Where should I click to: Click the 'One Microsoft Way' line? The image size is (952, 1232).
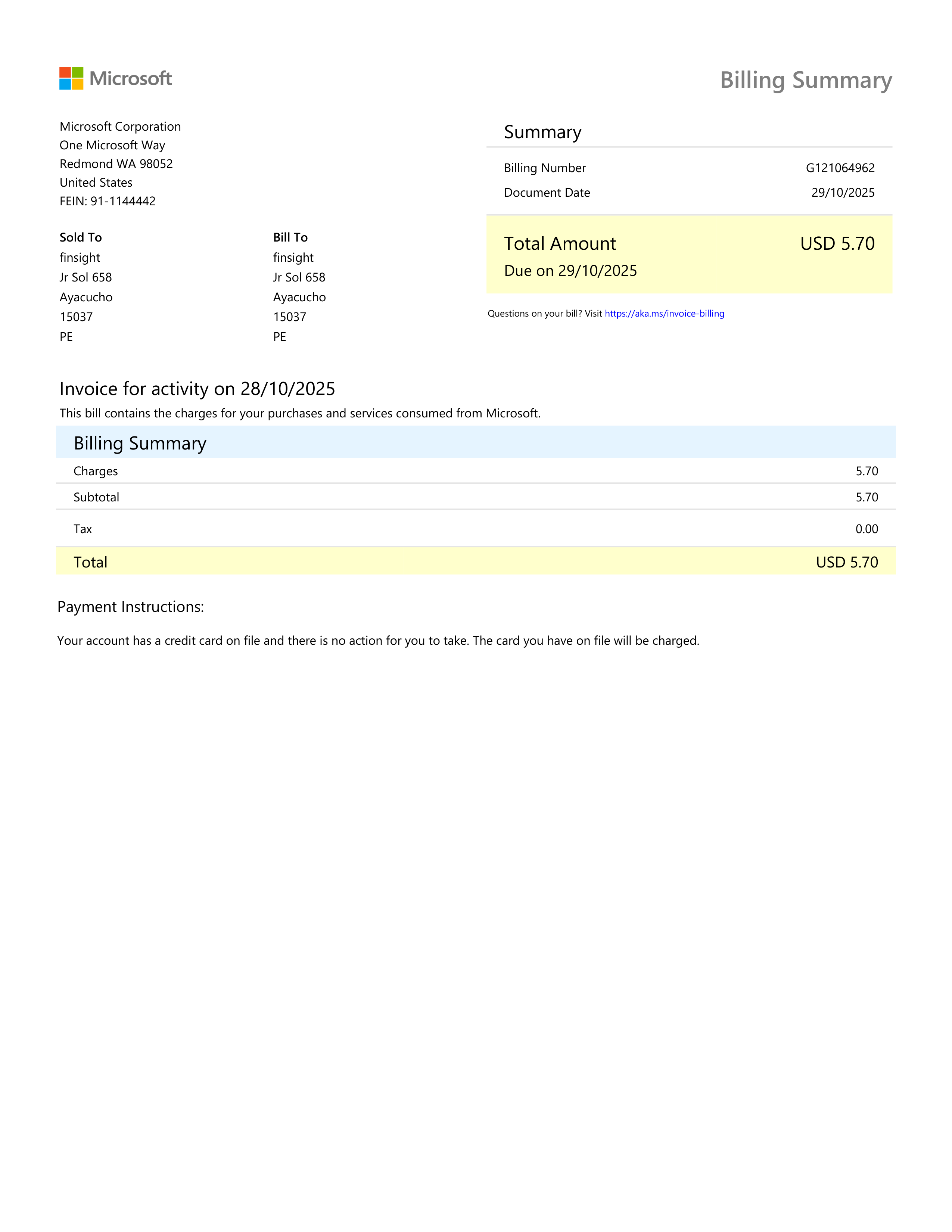pyautogui.click(x=112, y=146)
